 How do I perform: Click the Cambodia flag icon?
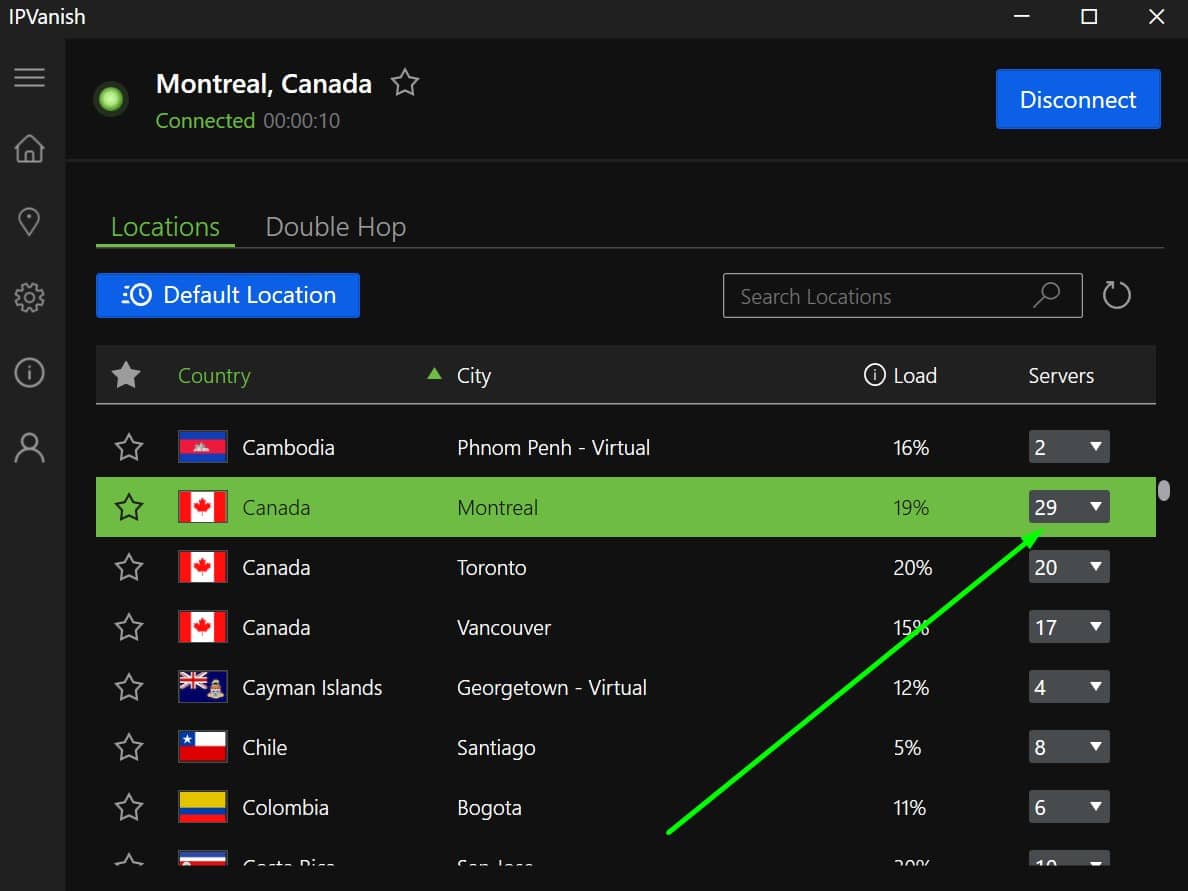point(202,446)
